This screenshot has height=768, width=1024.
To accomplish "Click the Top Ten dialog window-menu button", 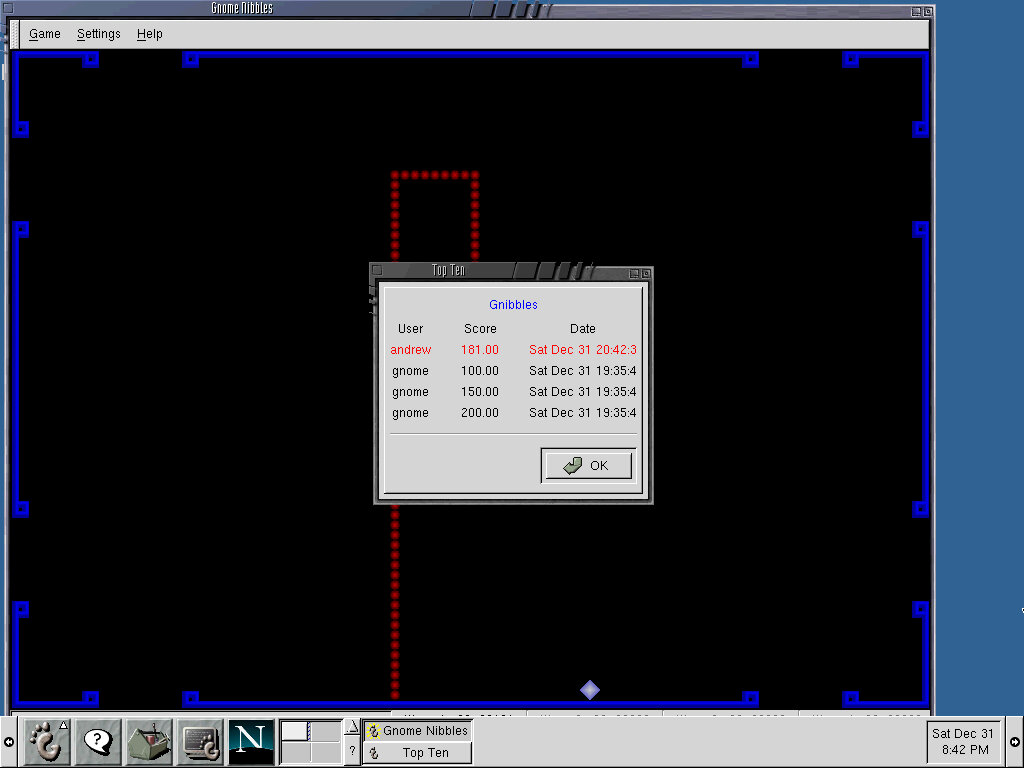I will pyautogui.click(x=377, y=270).
